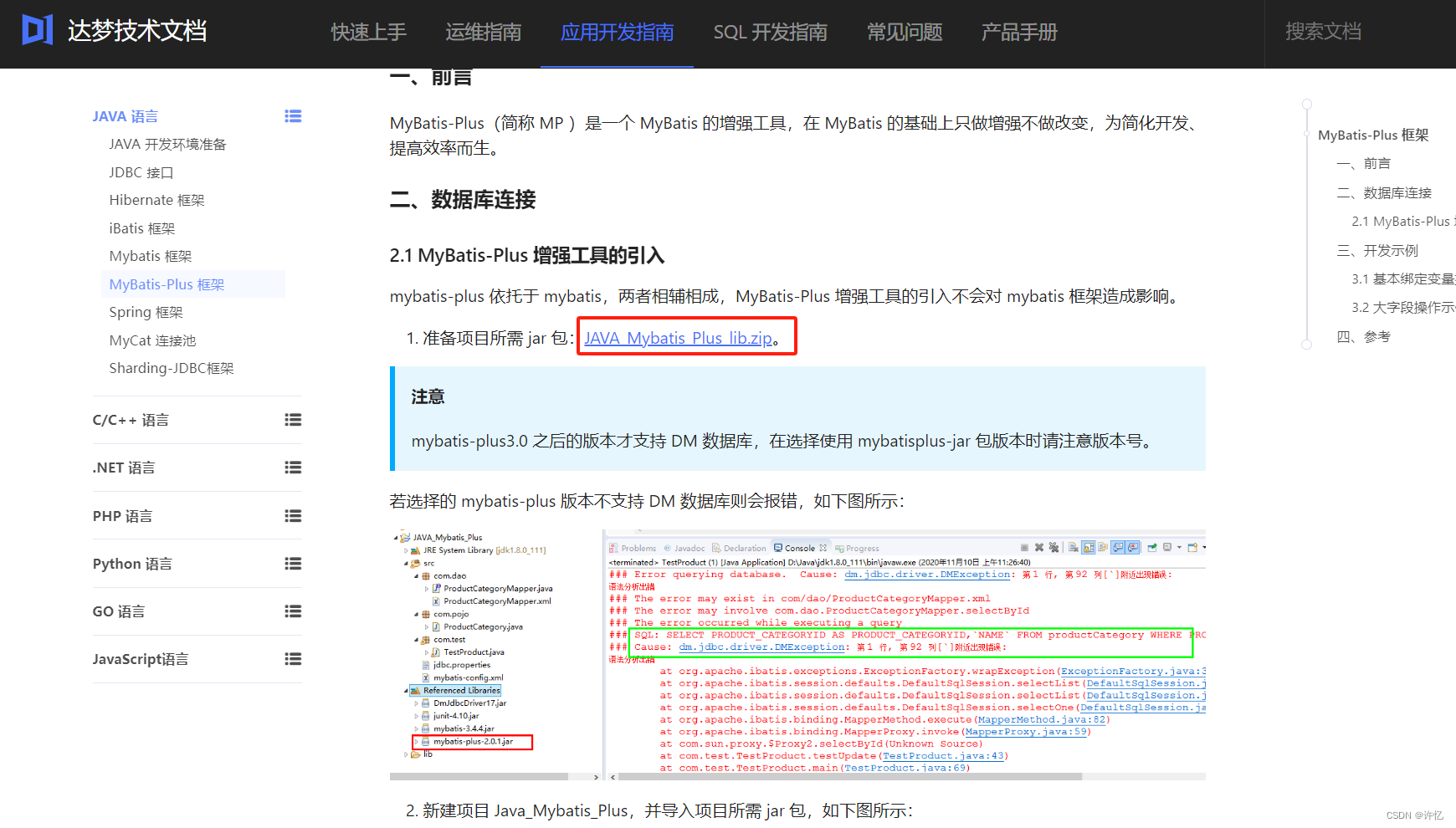Open the 达梦技术文档 home title
The image size is (1456, 828).
tap(137, 31)
